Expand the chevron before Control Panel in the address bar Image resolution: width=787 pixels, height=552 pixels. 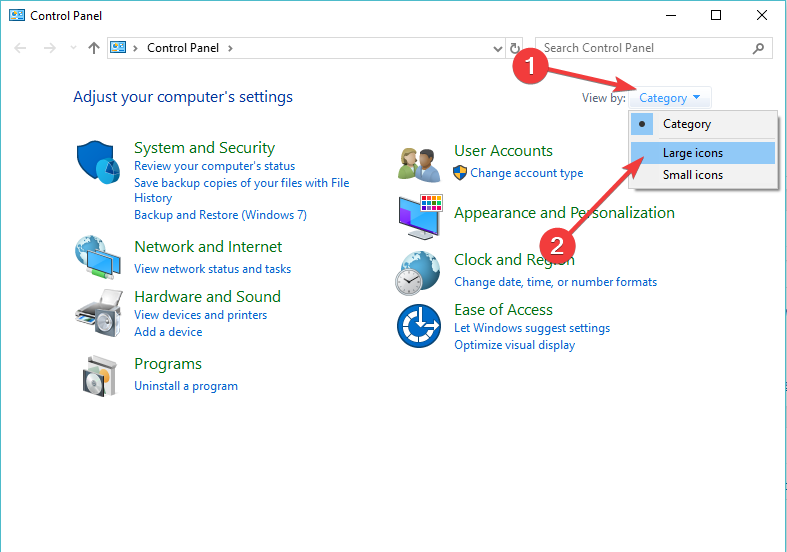135,48
